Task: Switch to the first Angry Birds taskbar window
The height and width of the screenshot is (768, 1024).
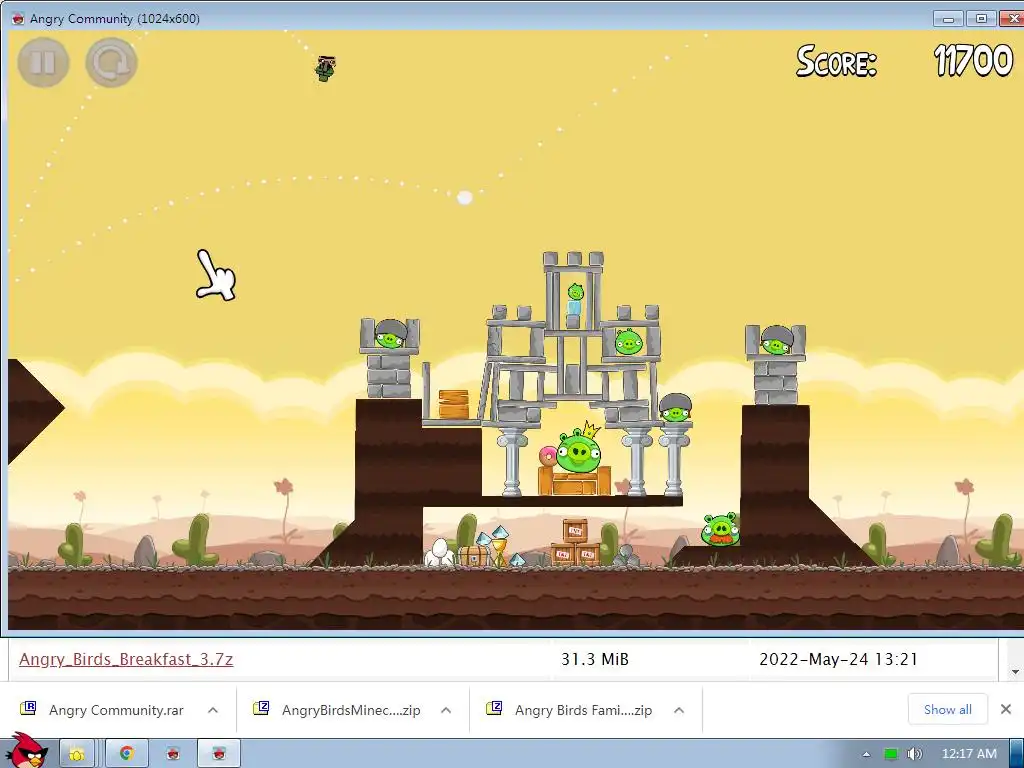Action: click(x=173, y=754)
